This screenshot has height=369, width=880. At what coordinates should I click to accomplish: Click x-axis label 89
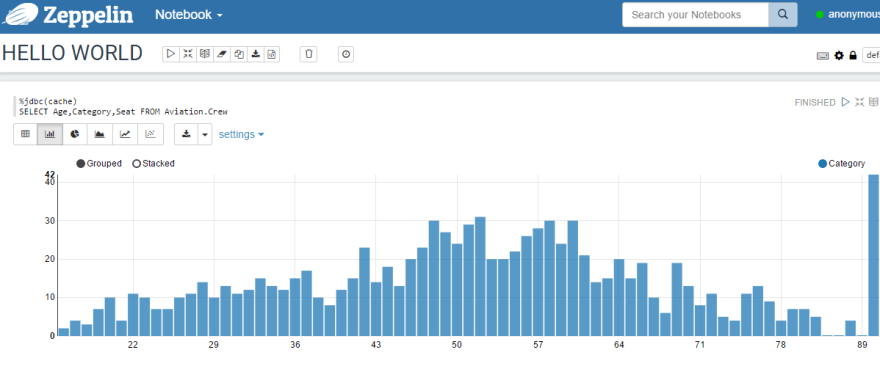[863, 345]
